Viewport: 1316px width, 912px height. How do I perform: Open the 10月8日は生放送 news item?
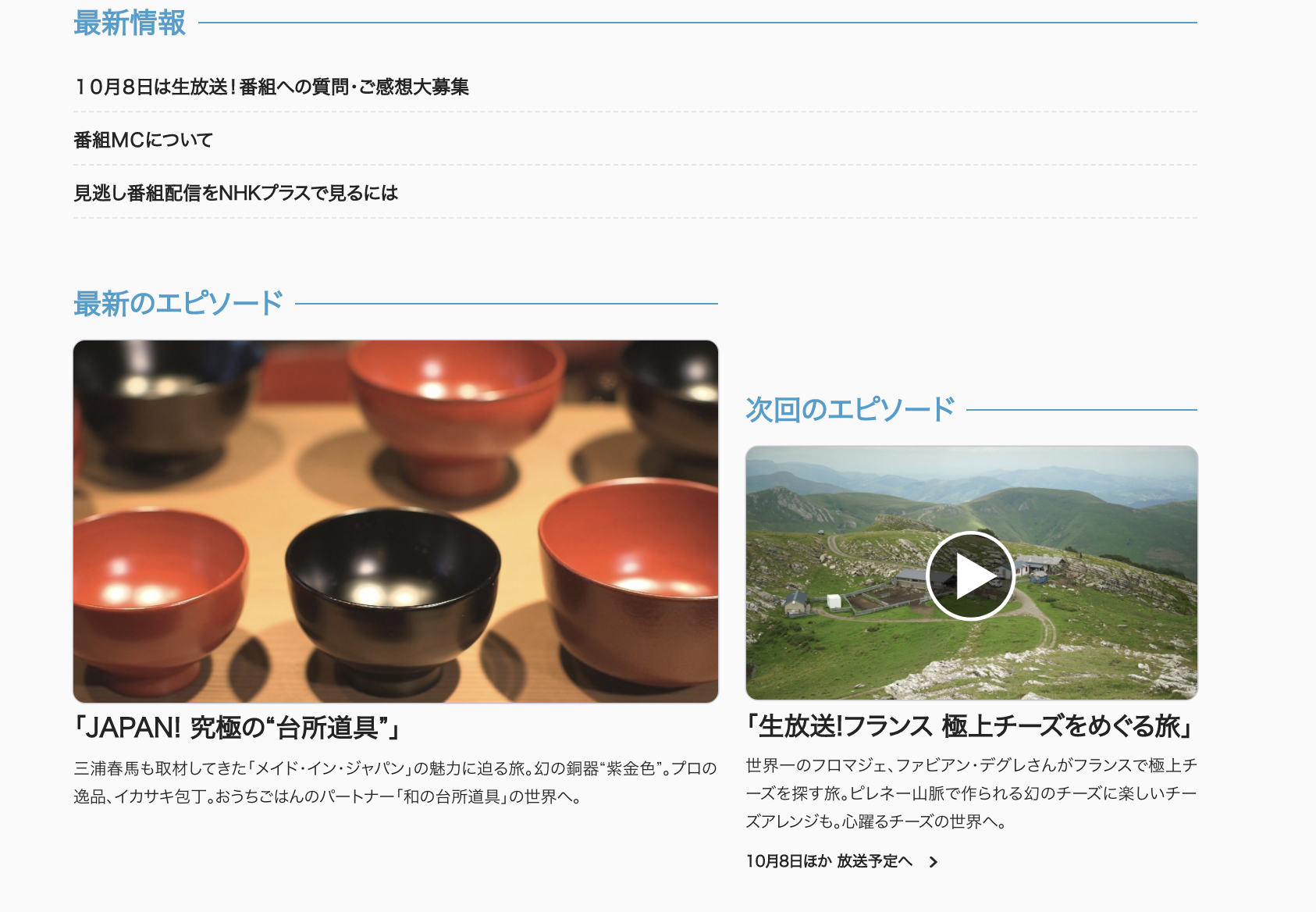272,87
